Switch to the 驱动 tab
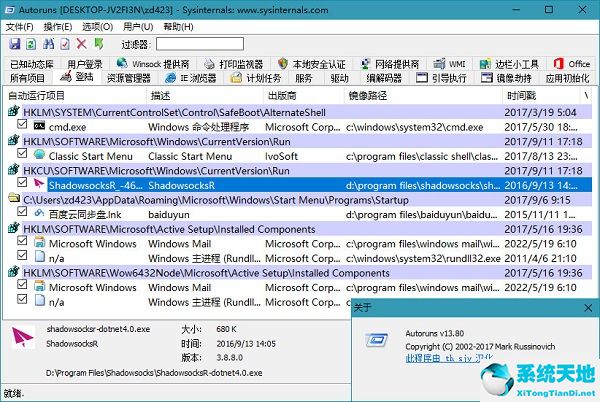This screenshot has width=600, height=402. pos(339,78)
